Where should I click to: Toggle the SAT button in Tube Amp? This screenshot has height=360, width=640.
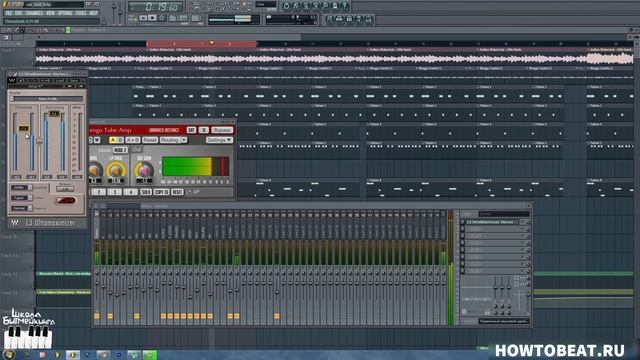point(191,130)
